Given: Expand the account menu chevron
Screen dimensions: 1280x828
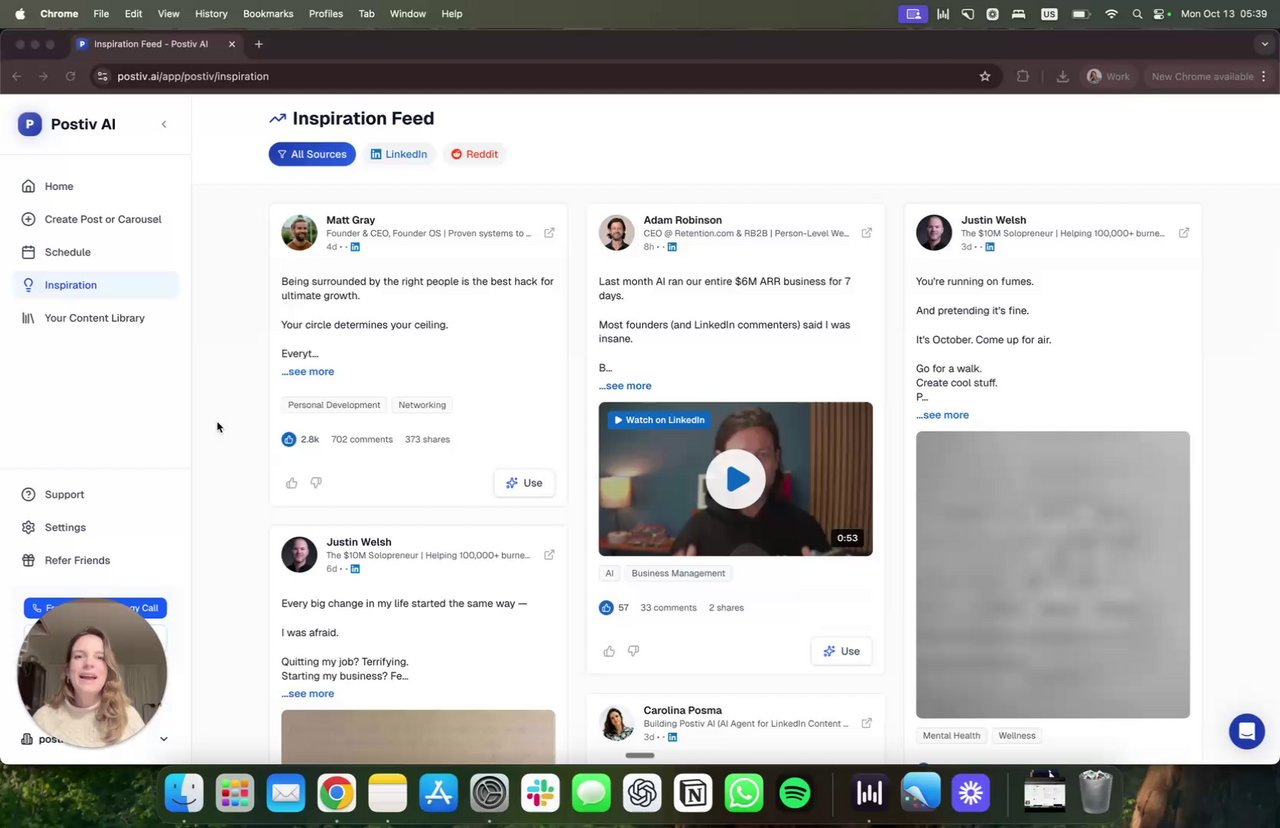Looking at the screenshot, I should (x=164, y=739).
